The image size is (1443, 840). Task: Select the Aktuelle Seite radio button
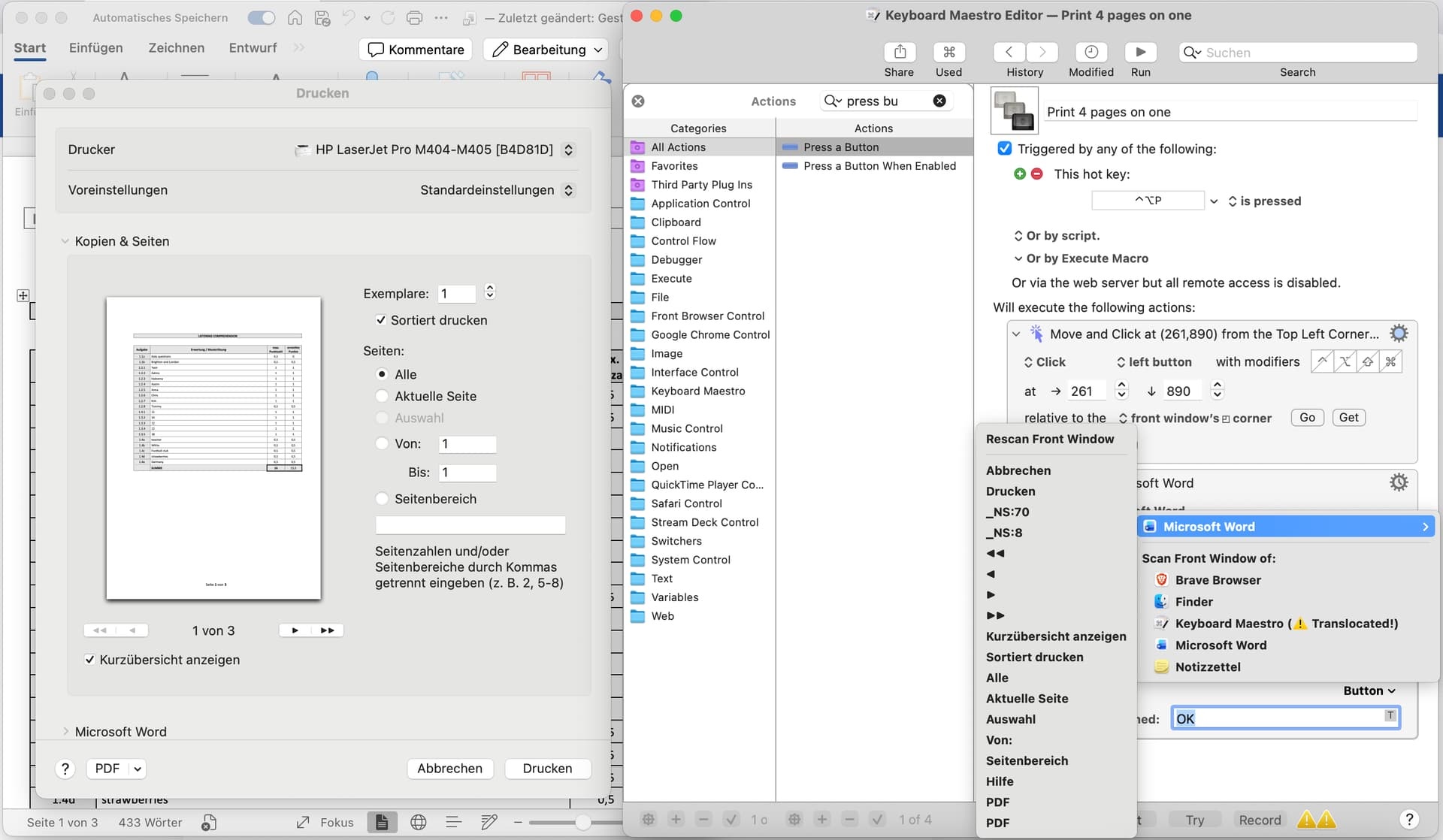coord(382,396)
